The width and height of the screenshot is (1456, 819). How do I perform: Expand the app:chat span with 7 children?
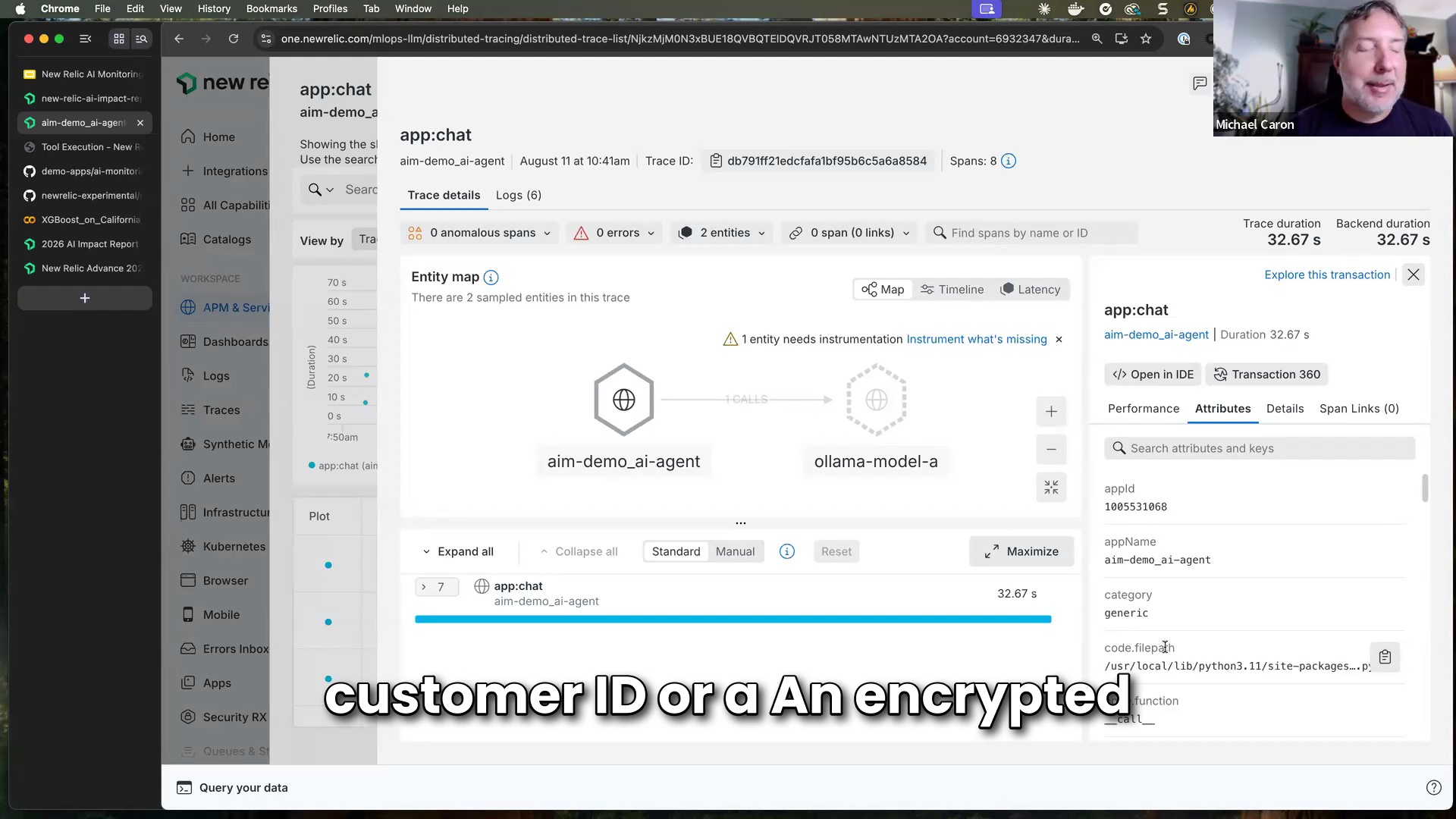[437, 587]
